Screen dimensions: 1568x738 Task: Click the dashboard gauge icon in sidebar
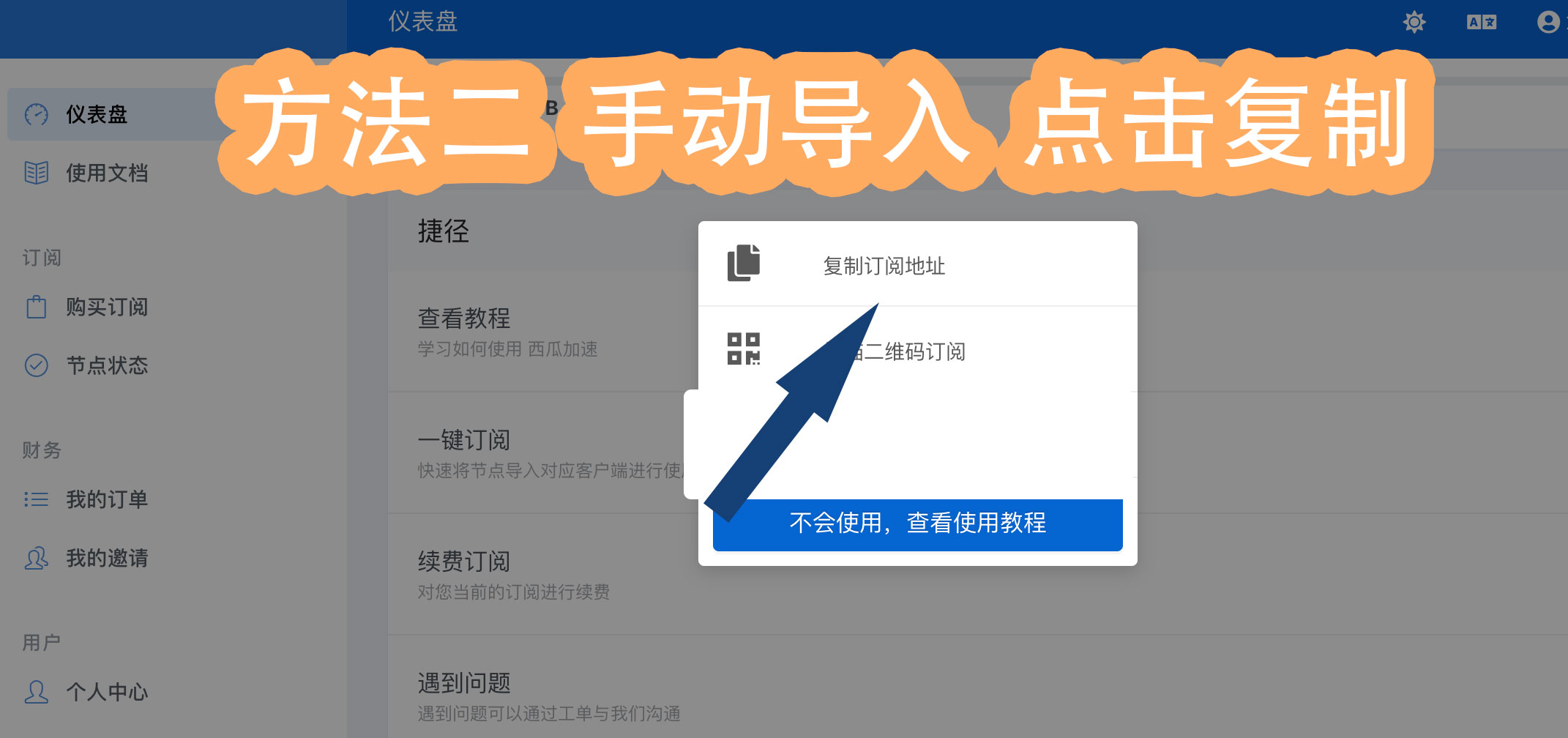pyautogui.click(x=37, y=114)
